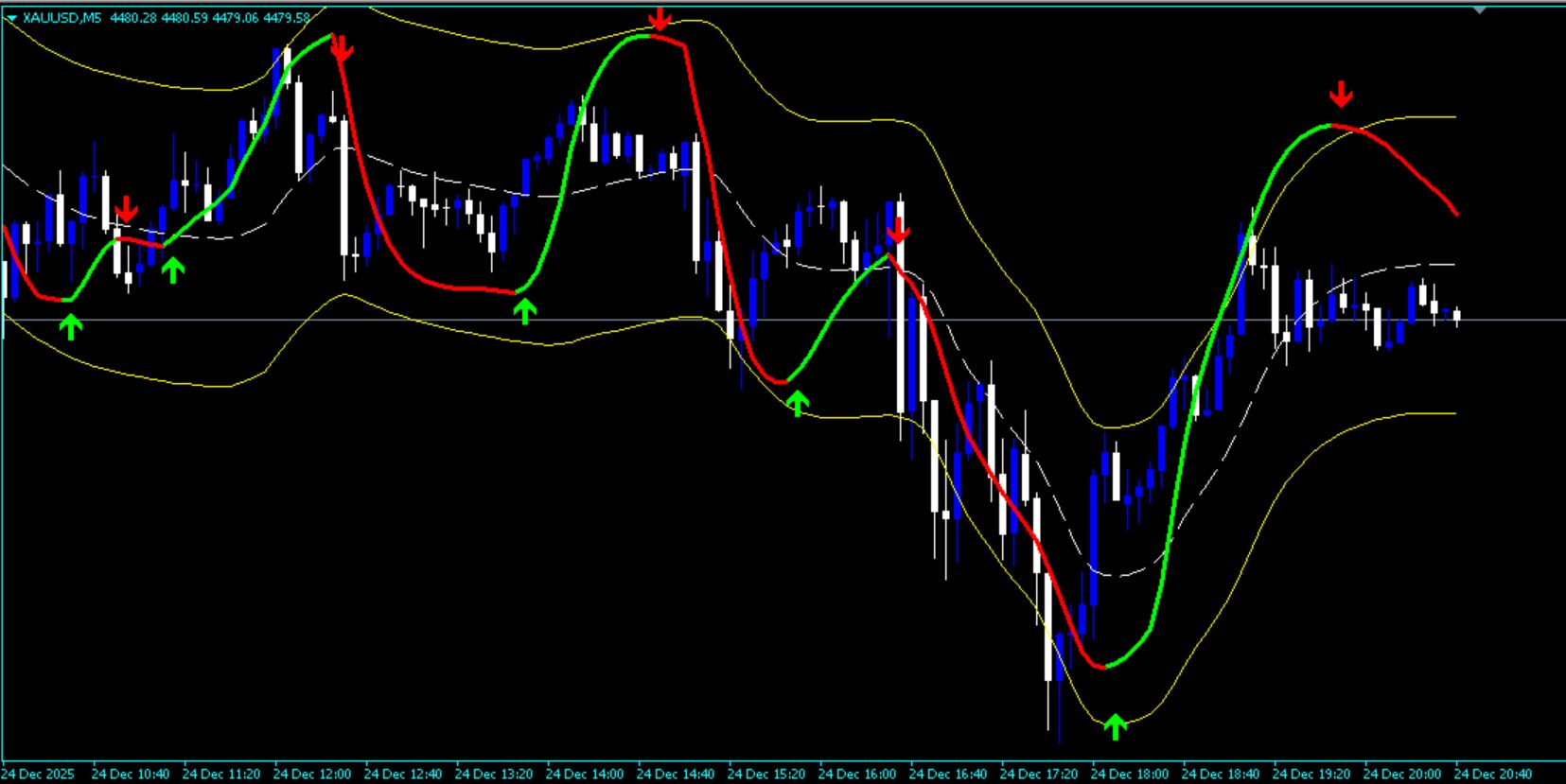
Task: Click the 24 Dec 16:00 time label
Action: (857, 774)
